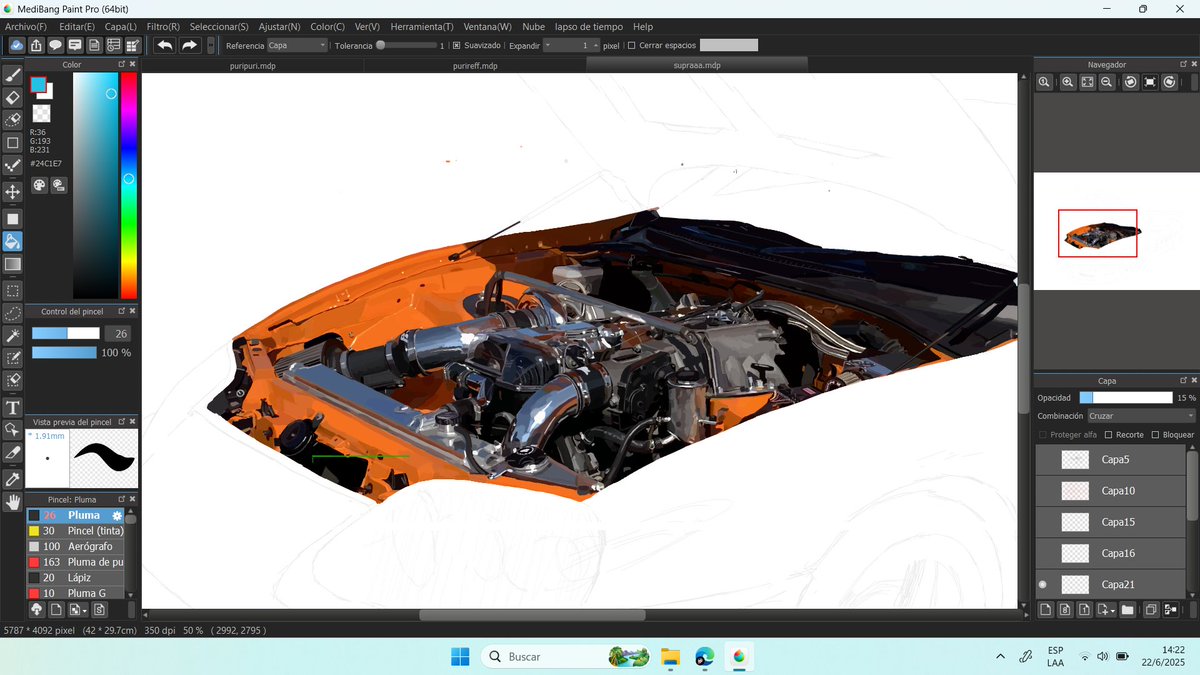
Task: Open the Filtro menu
Action: [x=163, y=26]
